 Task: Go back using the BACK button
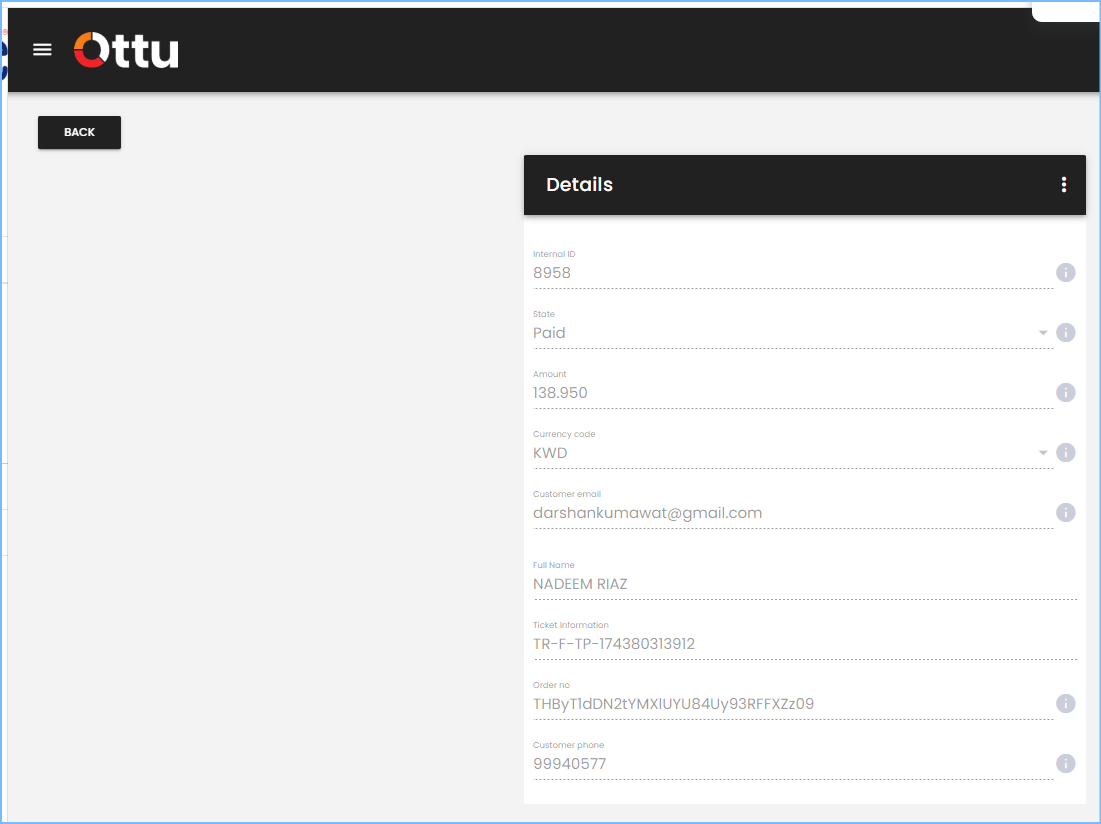[79, 132]
